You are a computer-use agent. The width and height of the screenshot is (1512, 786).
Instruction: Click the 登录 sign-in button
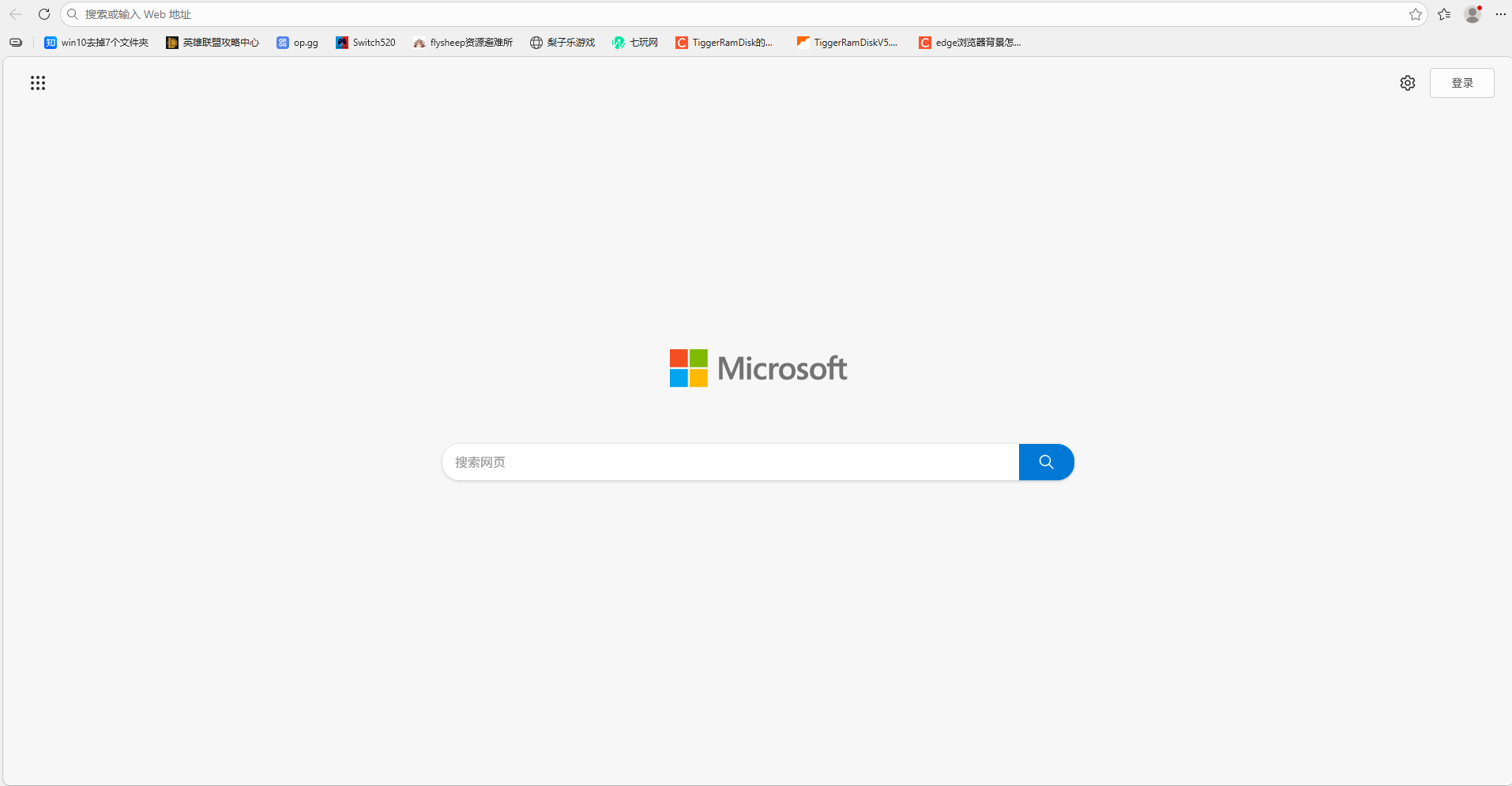point(1462,83)
